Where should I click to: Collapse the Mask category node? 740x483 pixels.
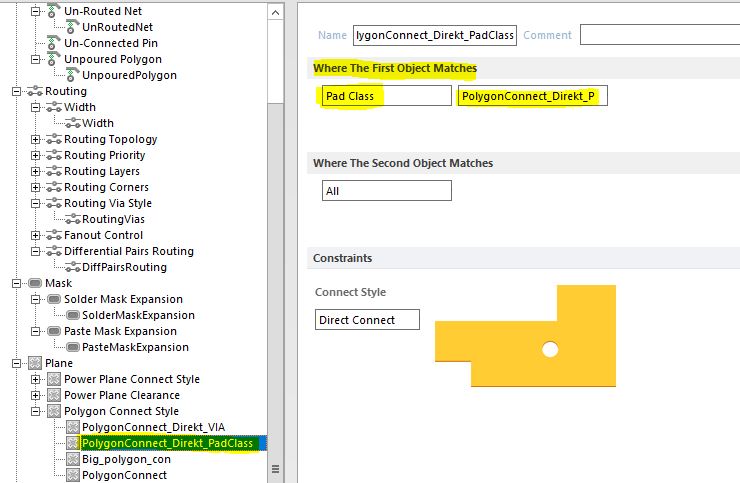[17, 283]
